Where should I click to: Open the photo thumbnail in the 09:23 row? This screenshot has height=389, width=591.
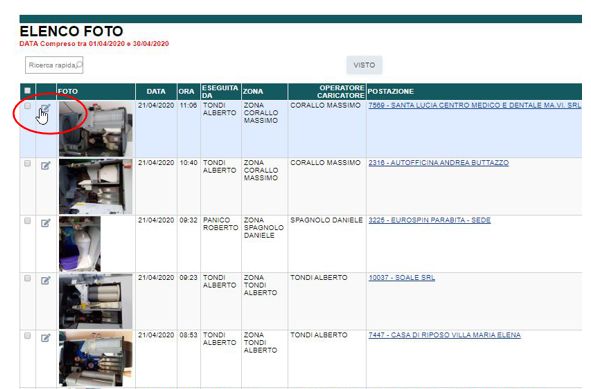tap(96, 301)
